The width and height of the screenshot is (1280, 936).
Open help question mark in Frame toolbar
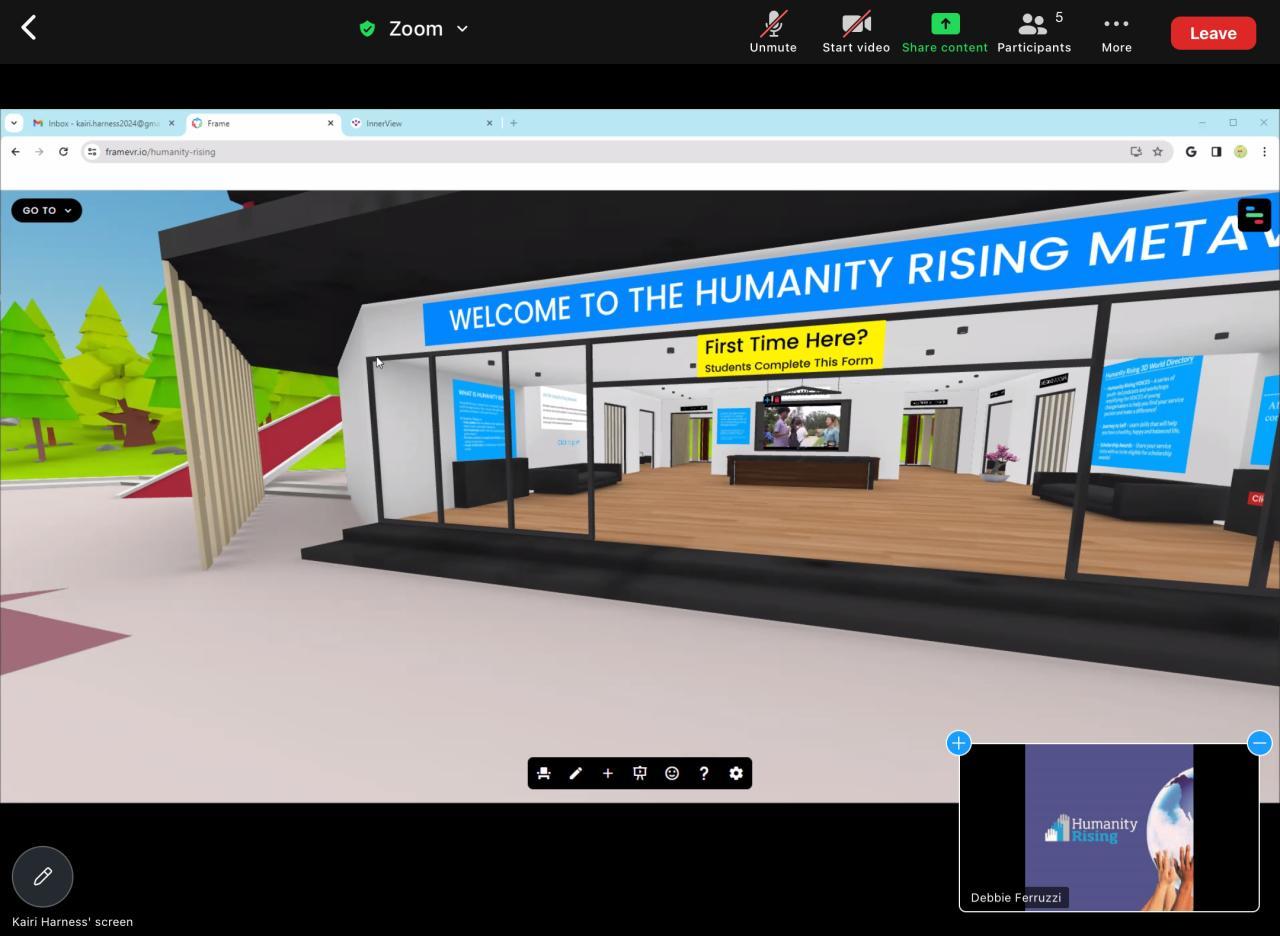point(704,773)
